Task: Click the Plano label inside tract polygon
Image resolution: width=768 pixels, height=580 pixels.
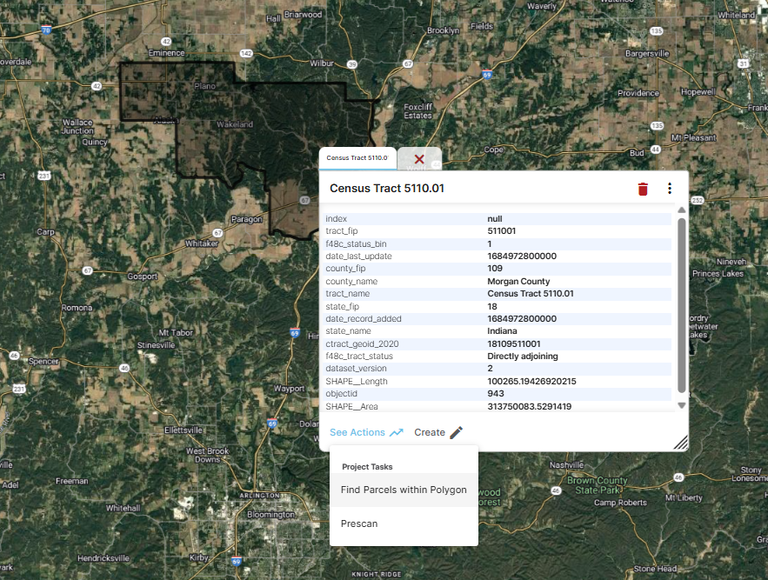Action: click(x=205, y=86)
